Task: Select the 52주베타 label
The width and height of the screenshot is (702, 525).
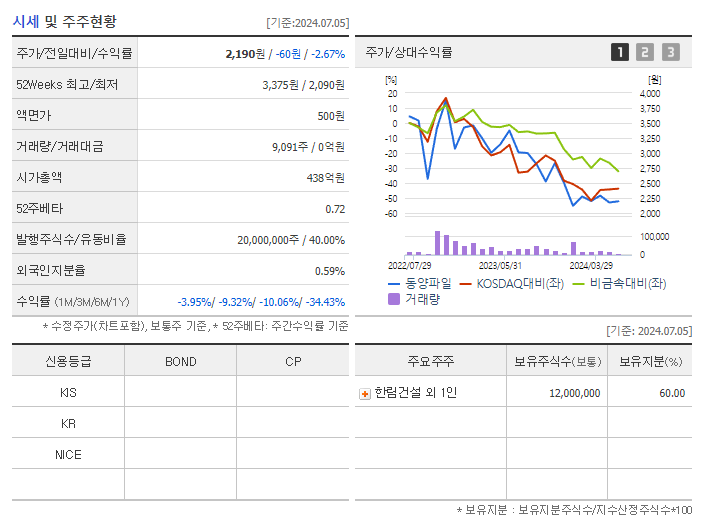Action: coord(39,209)
